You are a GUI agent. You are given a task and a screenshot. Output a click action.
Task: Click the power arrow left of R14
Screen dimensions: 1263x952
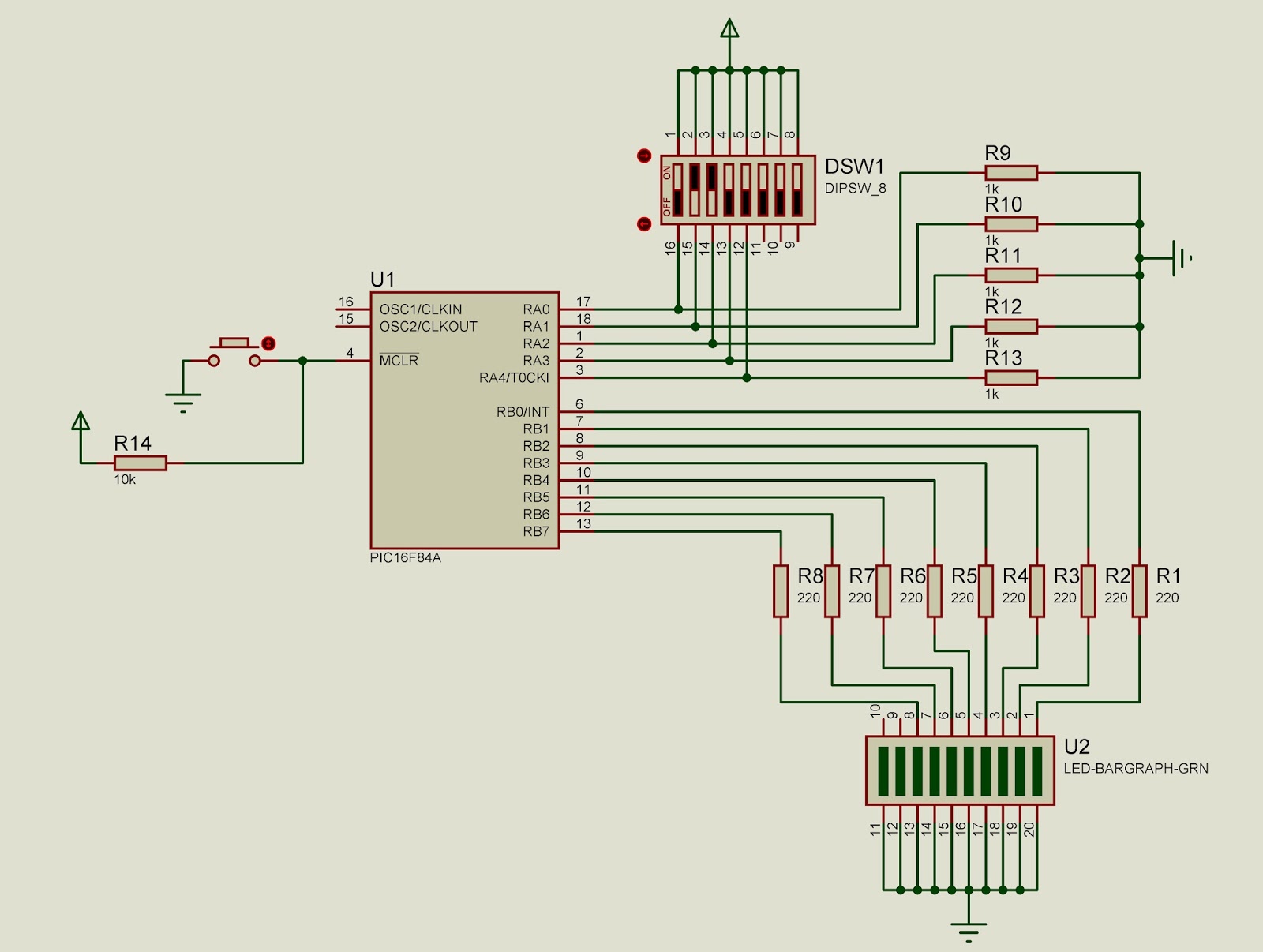(80, 422)
